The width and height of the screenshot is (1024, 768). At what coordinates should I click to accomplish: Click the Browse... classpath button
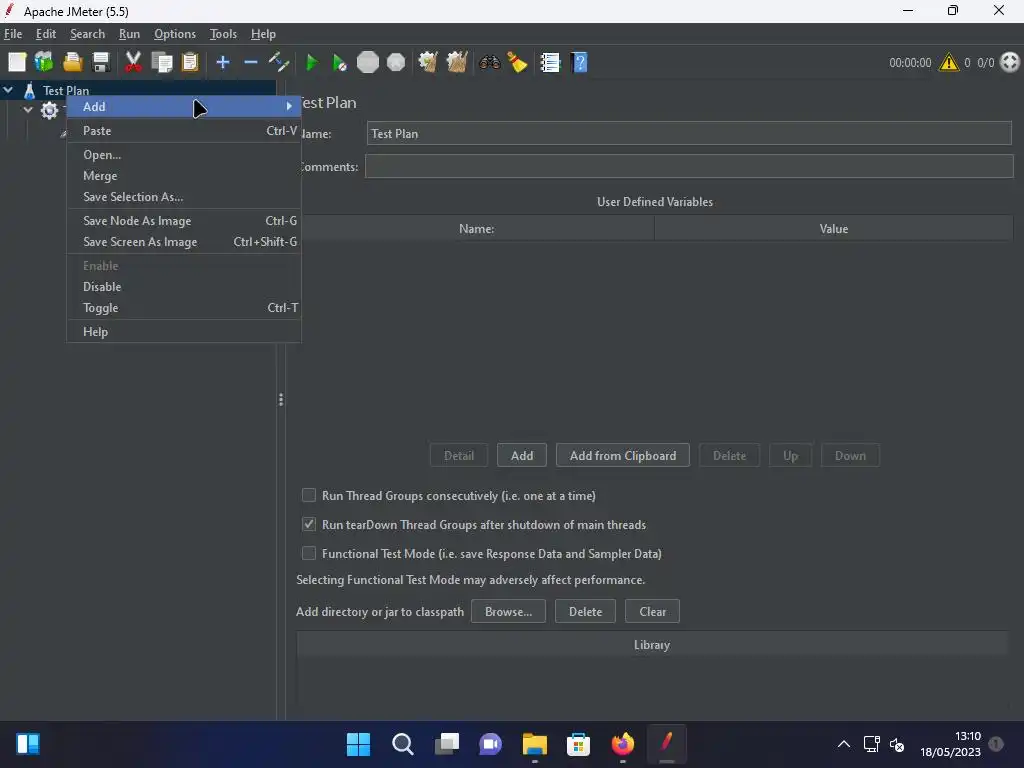[x=508, y=612]
